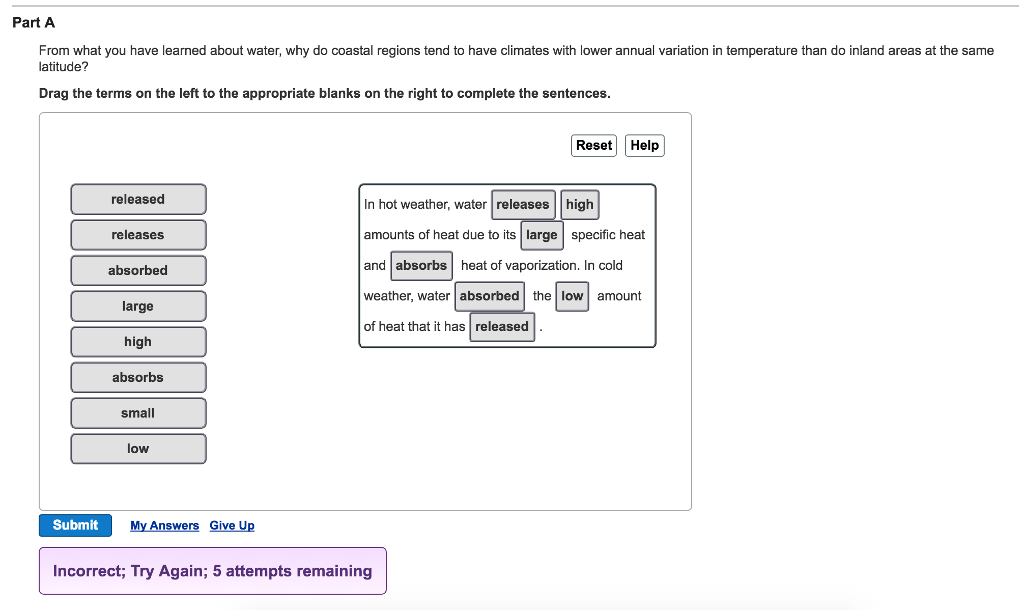Click 'releases' blank after 'In hot weather, water'
Screen dimensions: 1024x610
tap(523, 205)
